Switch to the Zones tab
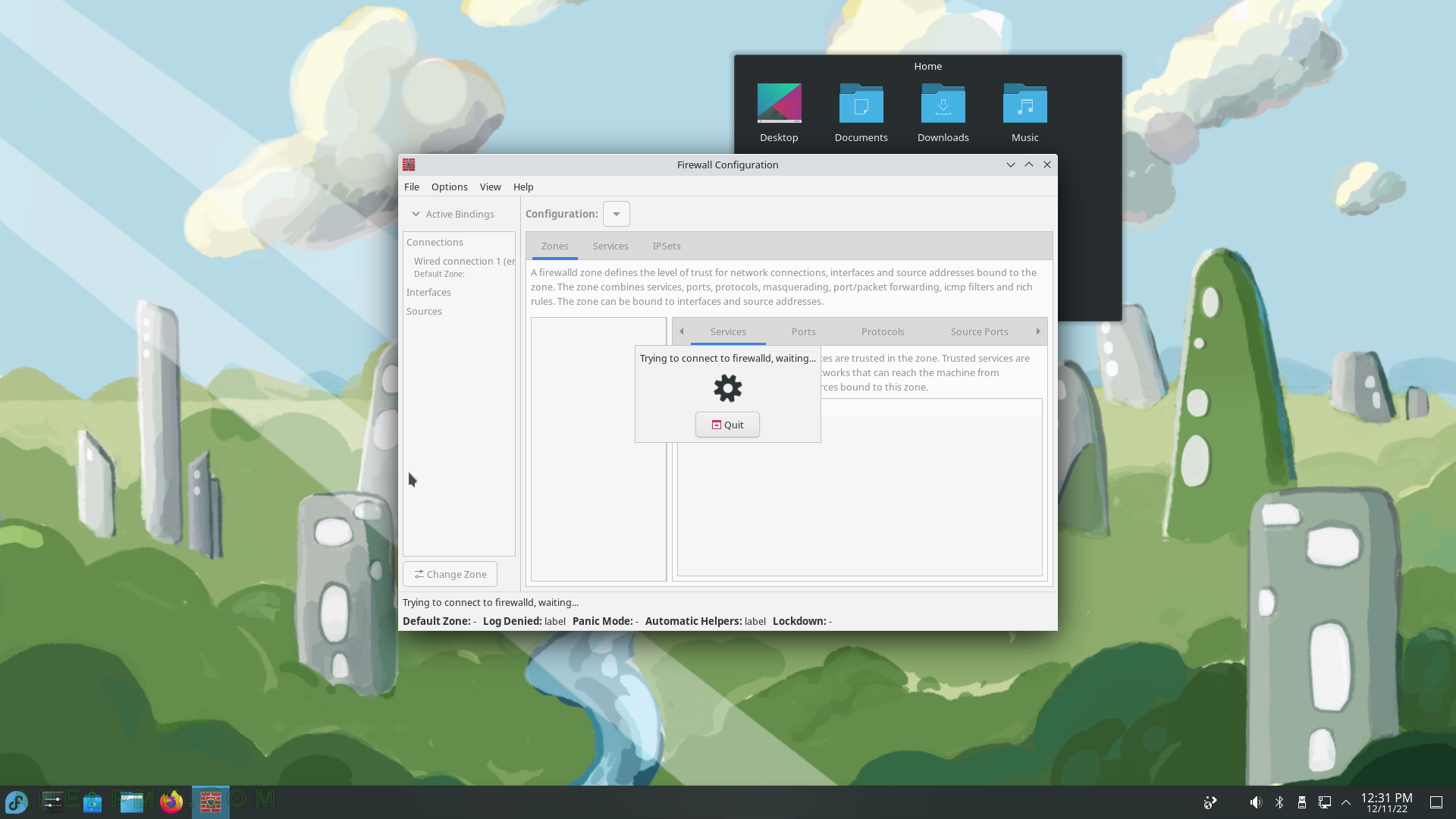The height and width of the screenshot is (819, 1456). click(554, 246)
